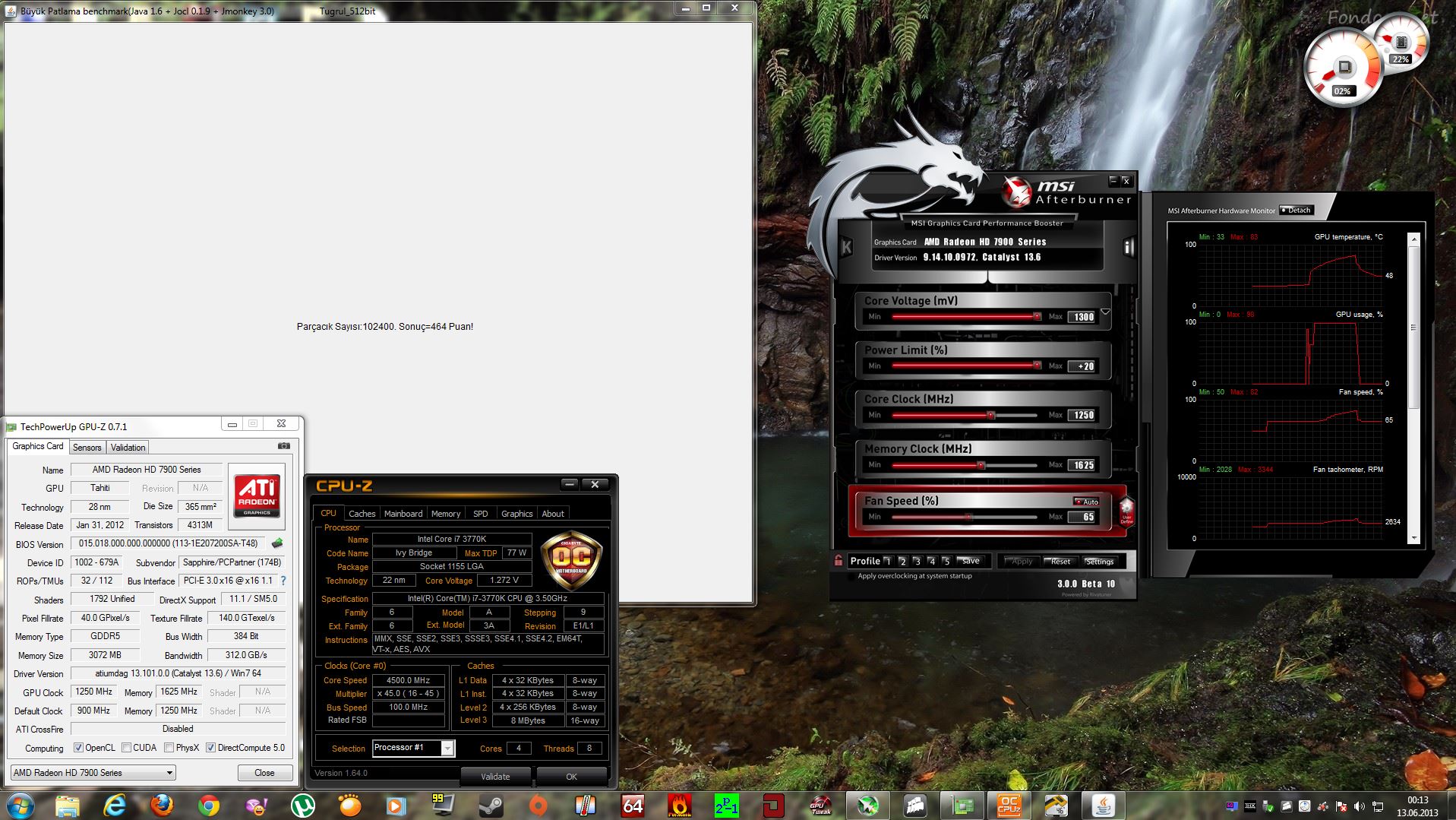
Task: Click the Fan Speed slider handle
Action: [x=968, y=517]
